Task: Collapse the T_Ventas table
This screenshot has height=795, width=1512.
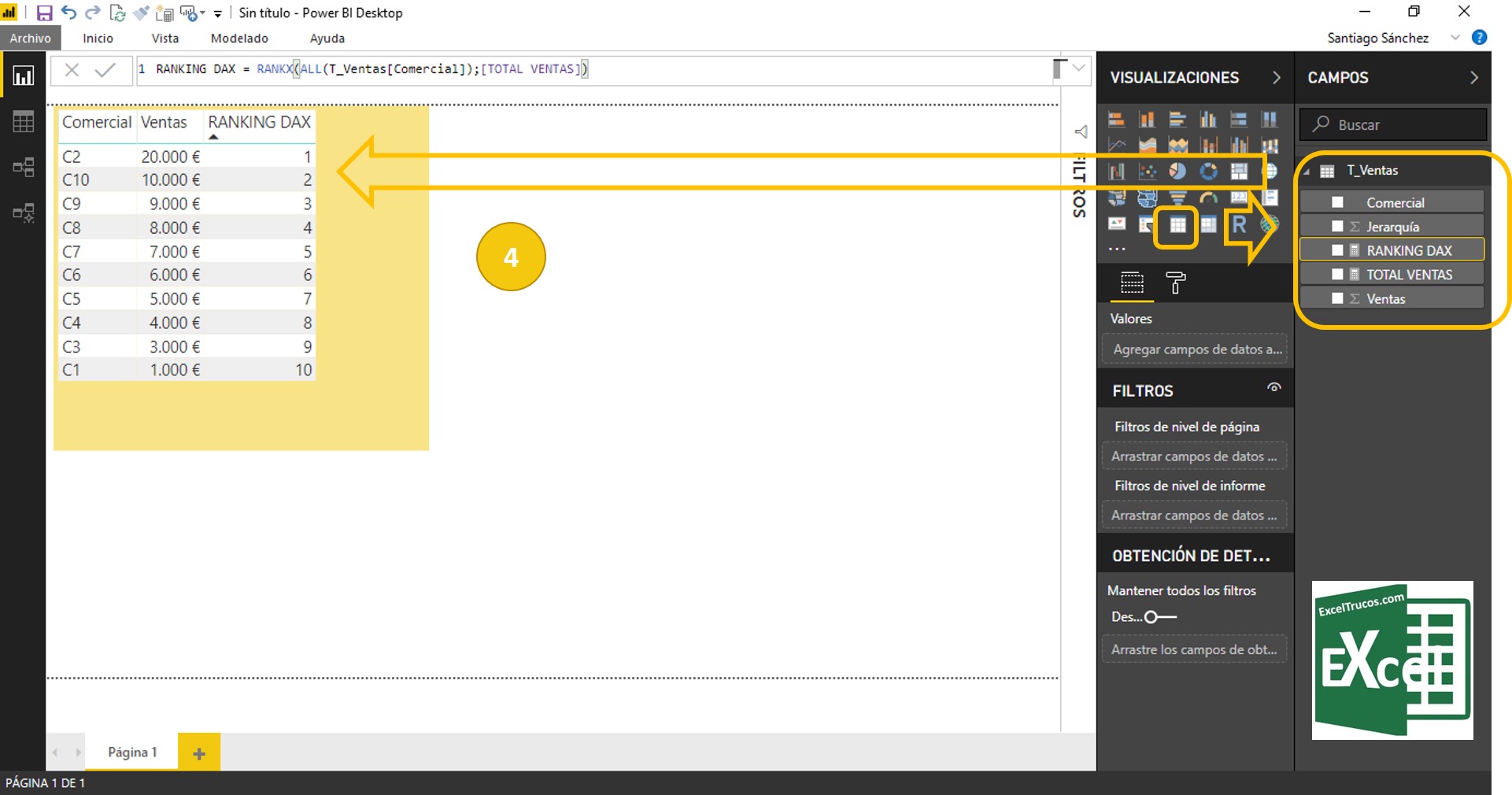Action: (x=1307, y=170)
